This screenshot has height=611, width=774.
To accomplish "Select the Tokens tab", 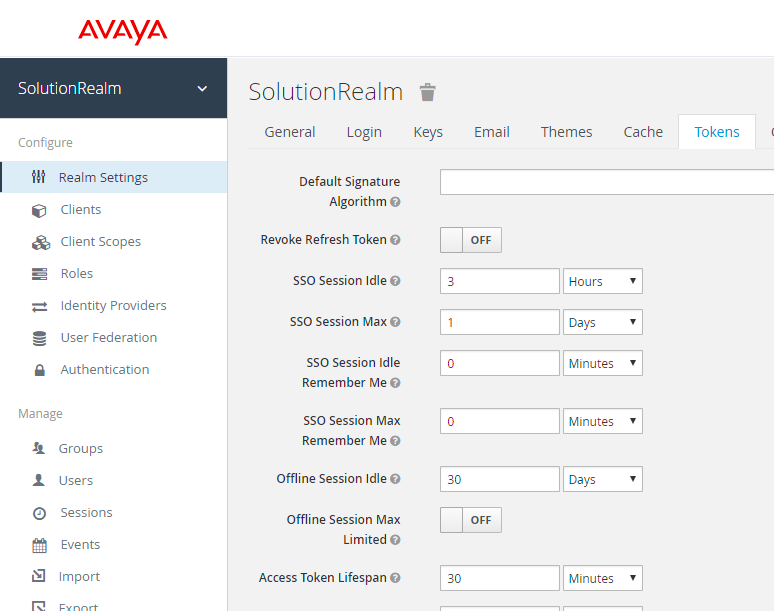I will 717,132.
